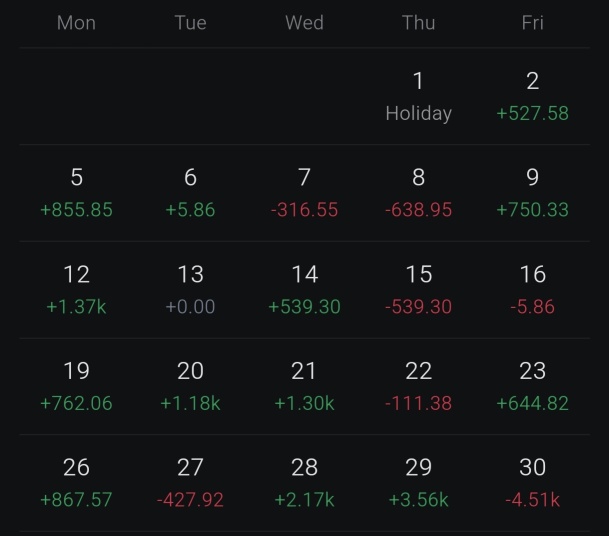This screenshot has width=609, height=536.
Task: Select day 27 showing -427.92
Action: tap(190, 483)
